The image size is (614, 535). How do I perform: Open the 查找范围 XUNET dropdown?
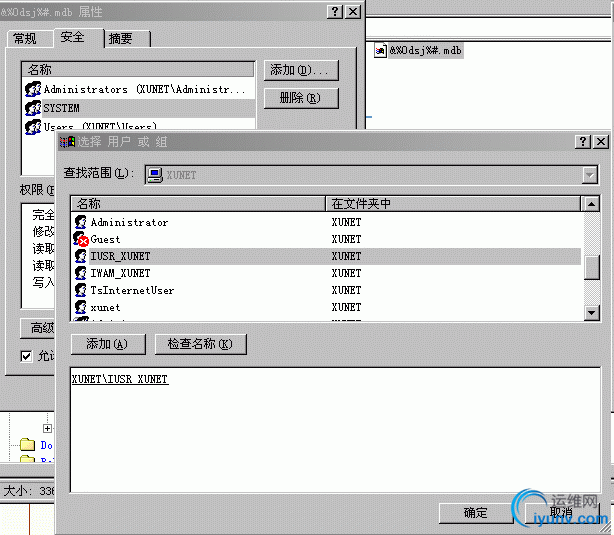(x=590, y=175)
